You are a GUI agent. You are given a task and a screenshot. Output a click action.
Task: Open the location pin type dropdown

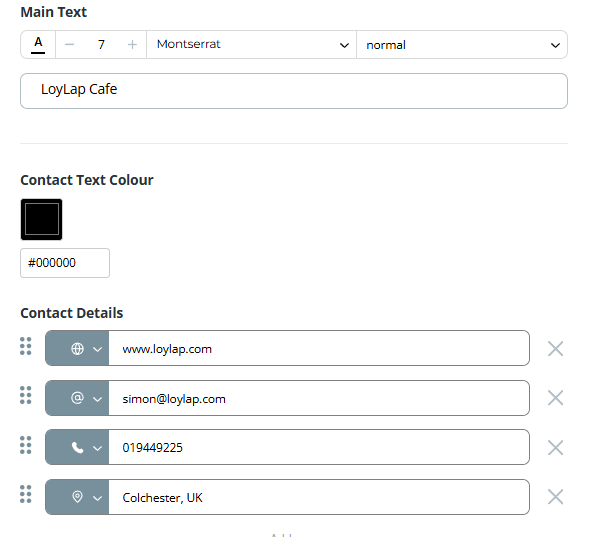pos(77,497)
